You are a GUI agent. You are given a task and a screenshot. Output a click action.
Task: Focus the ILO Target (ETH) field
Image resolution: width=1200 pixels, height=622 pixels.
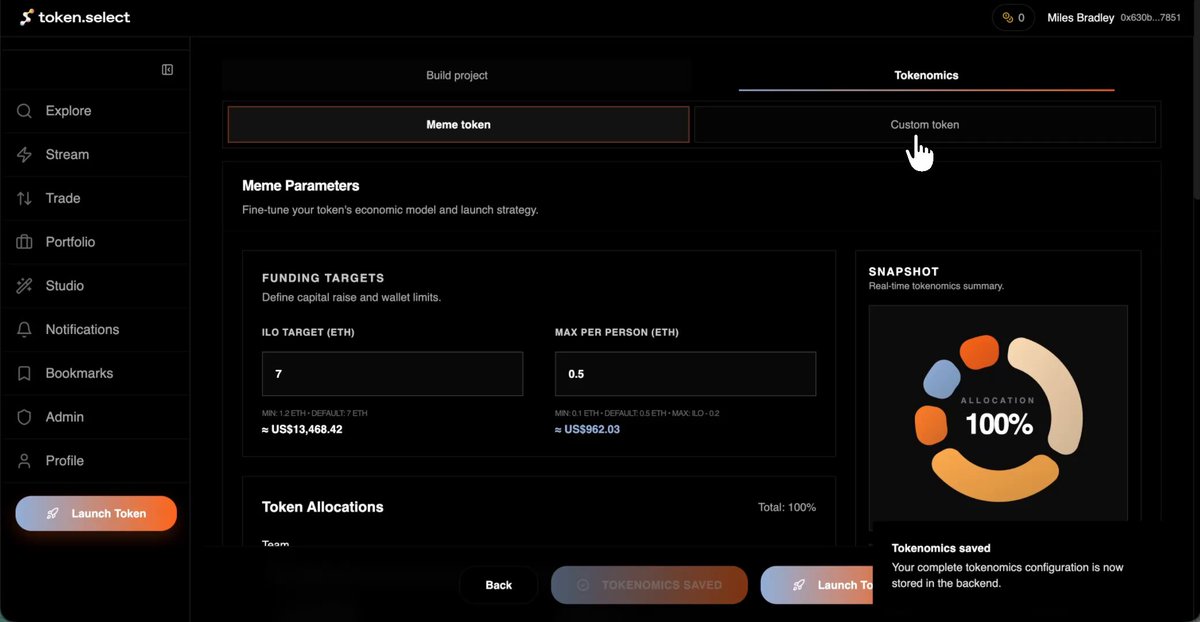click(392, 374)
